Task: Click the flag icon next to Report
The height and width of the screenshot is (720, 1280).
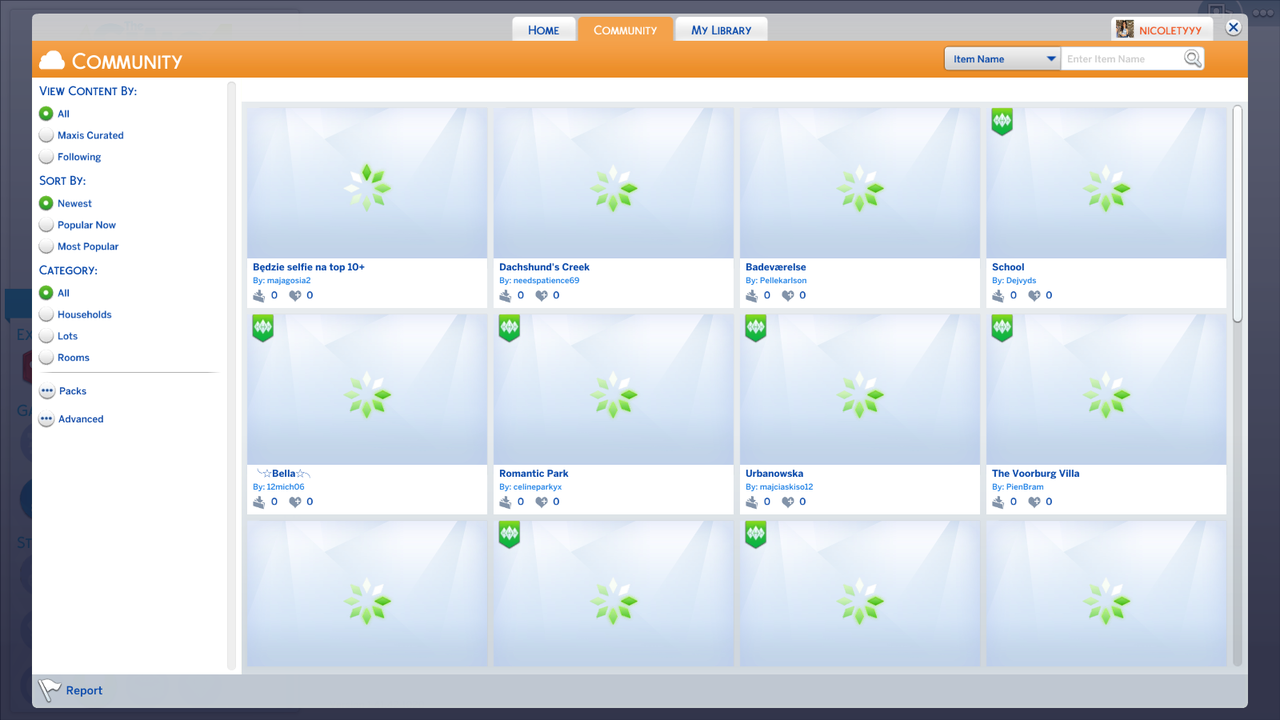Action: point(47,689)
